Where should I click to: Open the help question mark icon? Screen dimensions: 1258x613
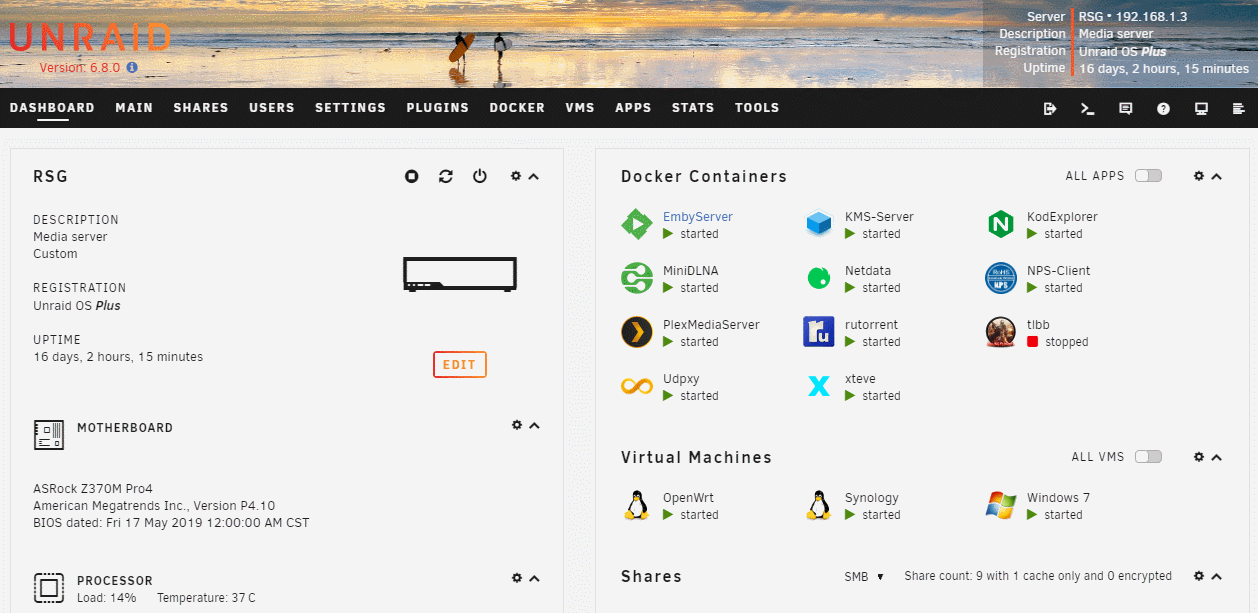coord(1163,108)
